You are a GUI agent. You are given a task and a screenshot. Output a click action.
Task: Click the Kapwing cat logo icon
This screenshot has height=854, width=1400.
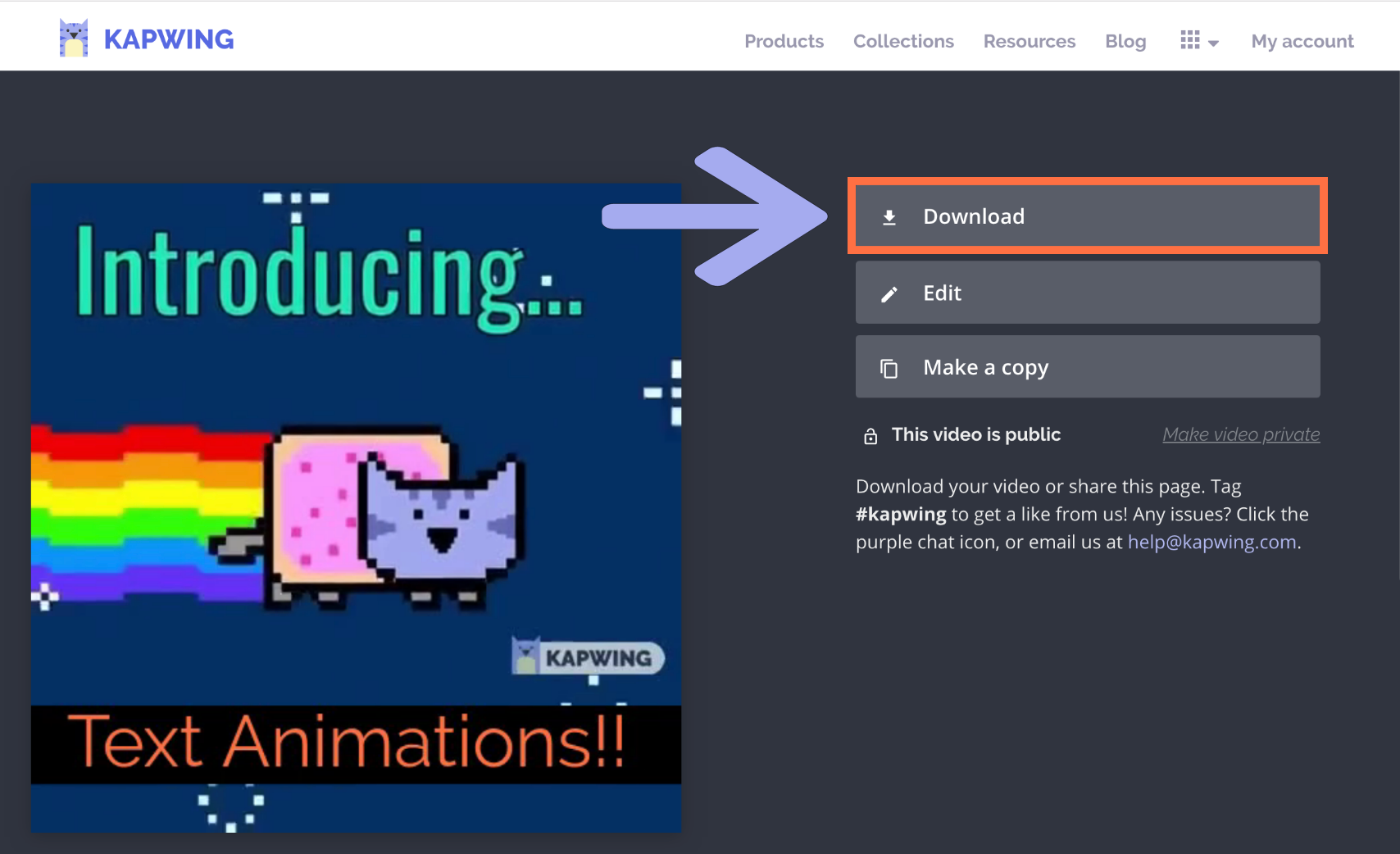(x=74, y=39)
